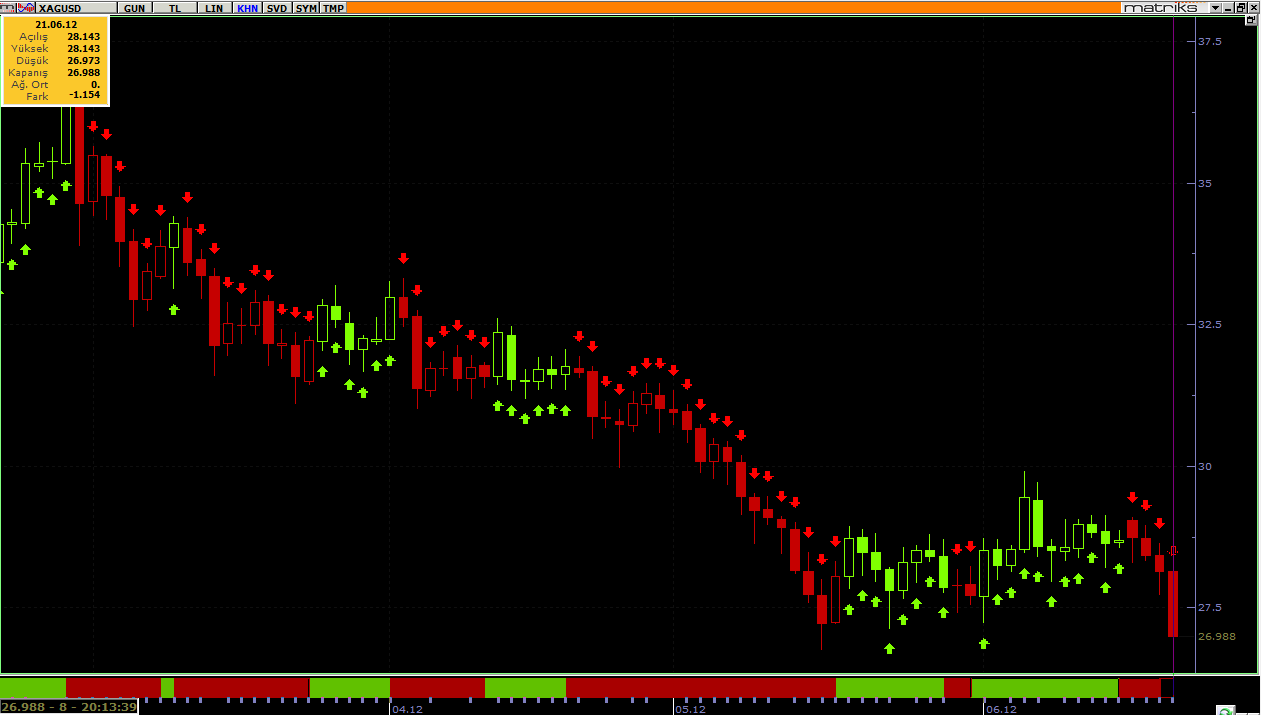Click the matriks logo
This screenshot has height=715, width=1261.
point(1160,8)
